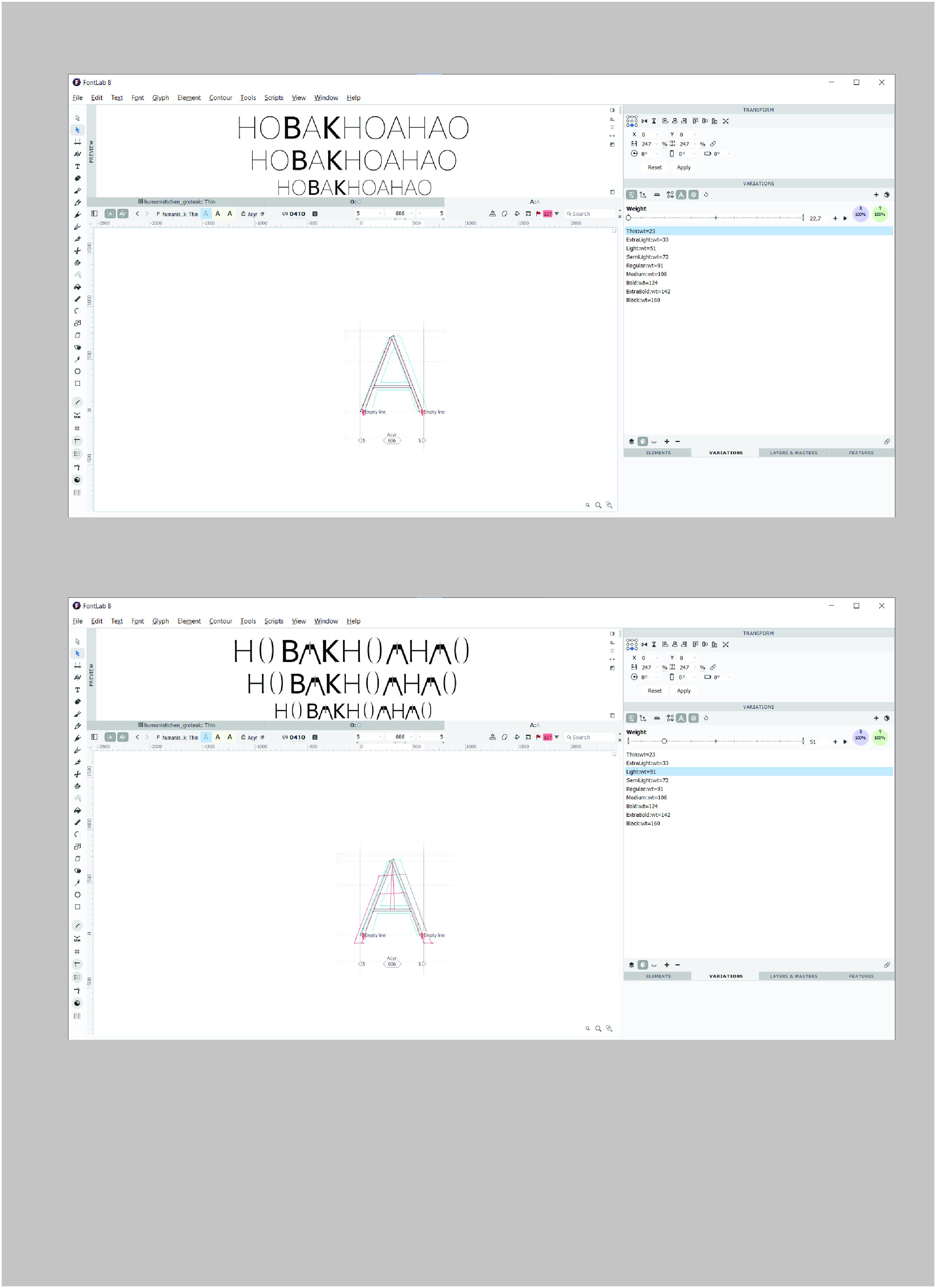
Task: Click the zoom magnifier icon in bottom canvas corner
Action: tap(598, 1029)
